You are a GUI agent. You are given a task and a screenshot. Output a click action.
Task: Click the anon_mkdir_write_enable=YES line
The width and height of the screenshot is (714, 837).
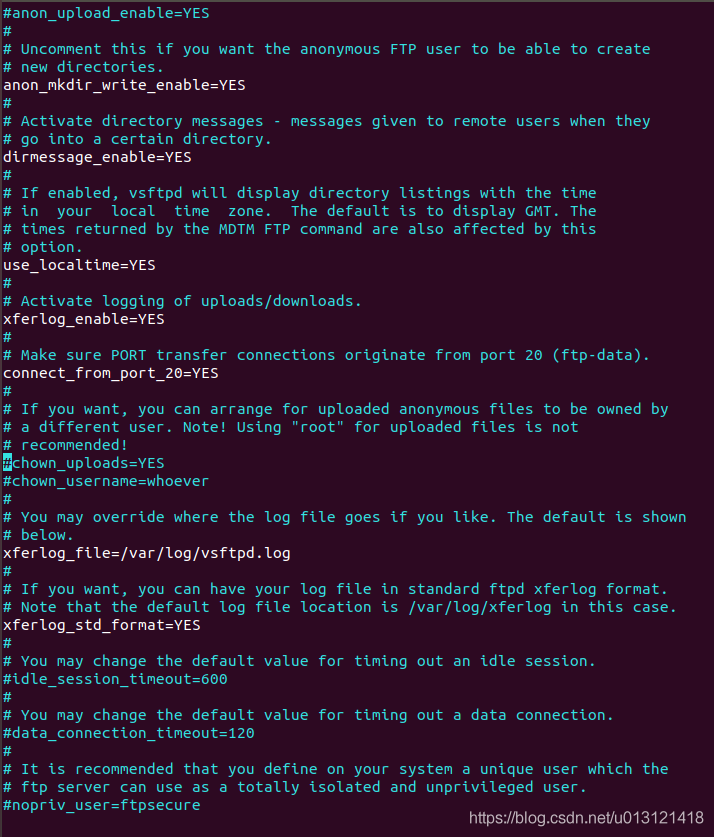(x=124, y=85)
